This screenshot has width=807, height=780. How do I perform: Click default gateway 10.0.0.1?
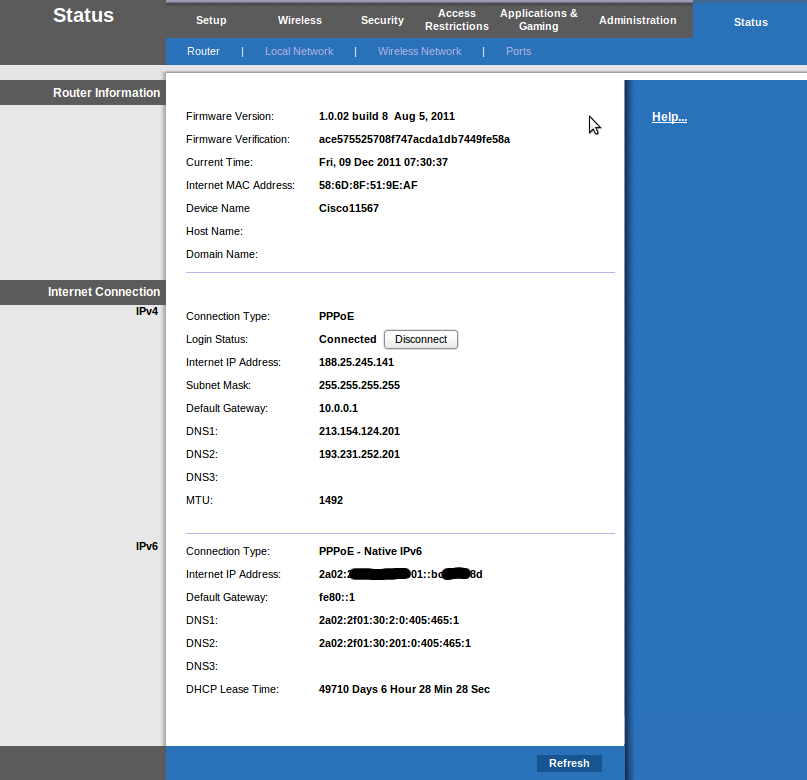[338, 409]
